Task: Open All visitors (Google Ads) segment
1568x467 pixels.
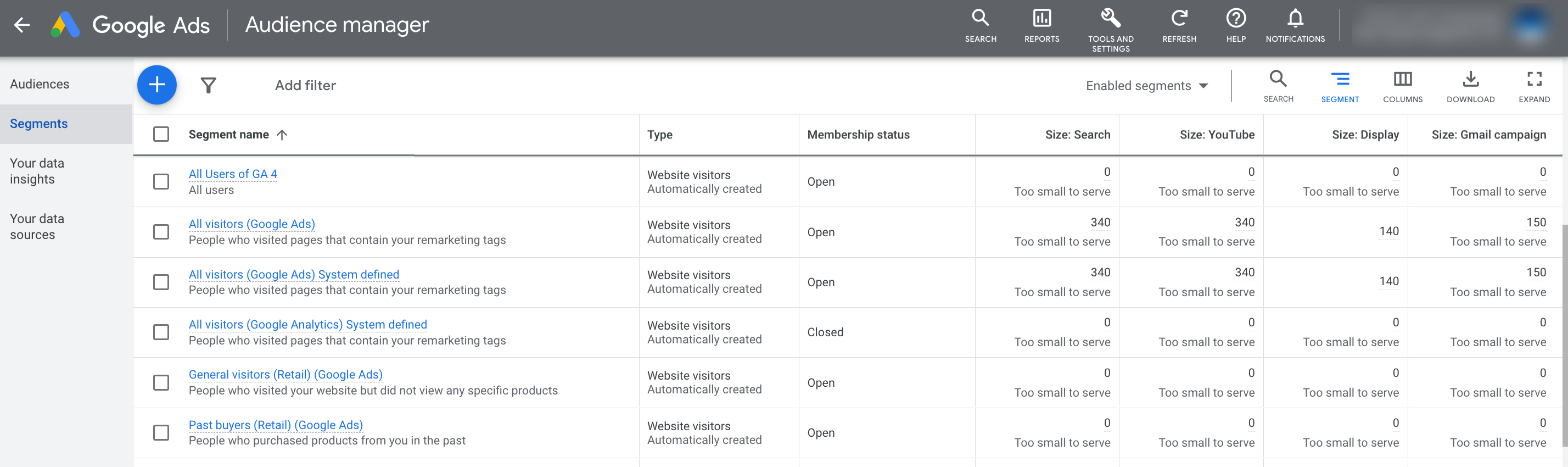Action: (251, 224)
